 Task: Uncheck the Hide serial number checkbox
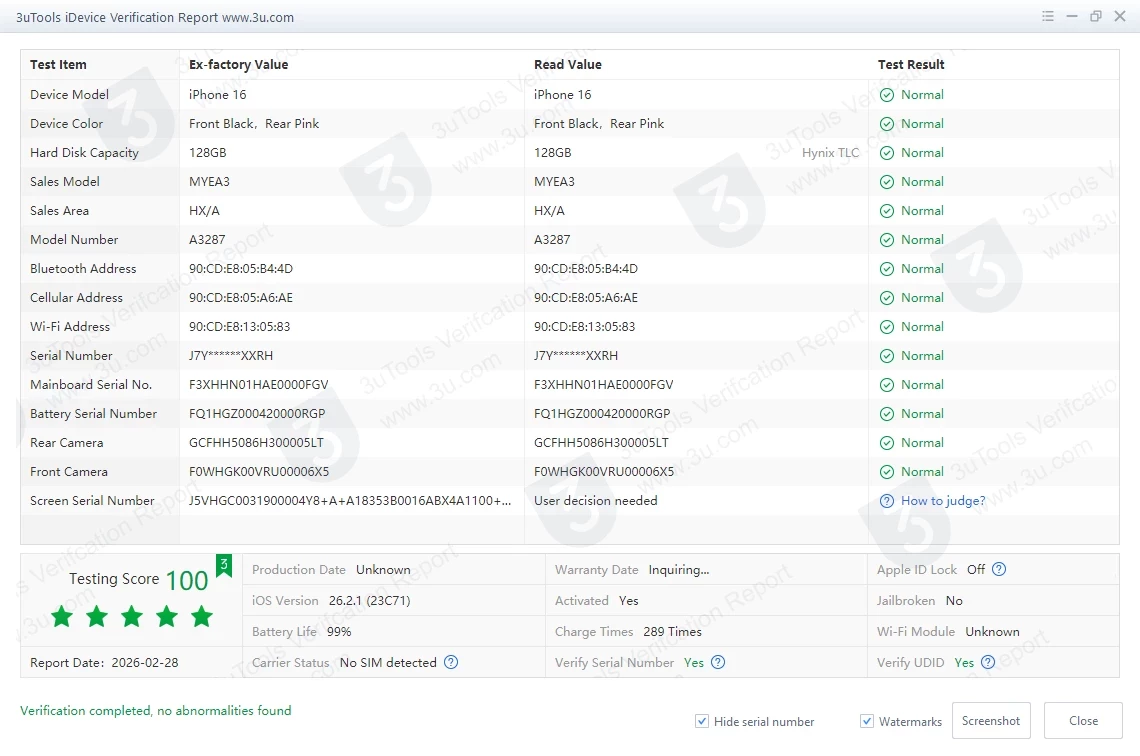click(702, 721)
